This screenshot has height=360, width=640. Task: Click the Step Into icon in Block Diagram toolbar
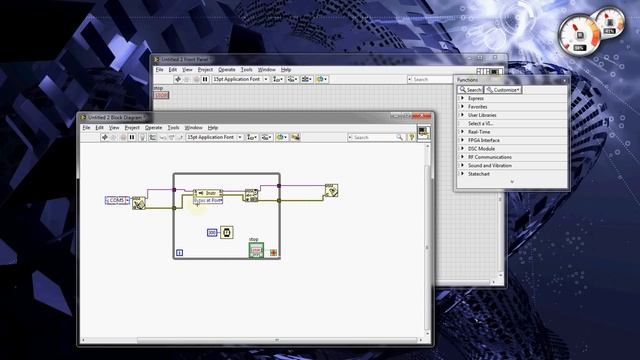pyautogui.click(x=162, y=138)
